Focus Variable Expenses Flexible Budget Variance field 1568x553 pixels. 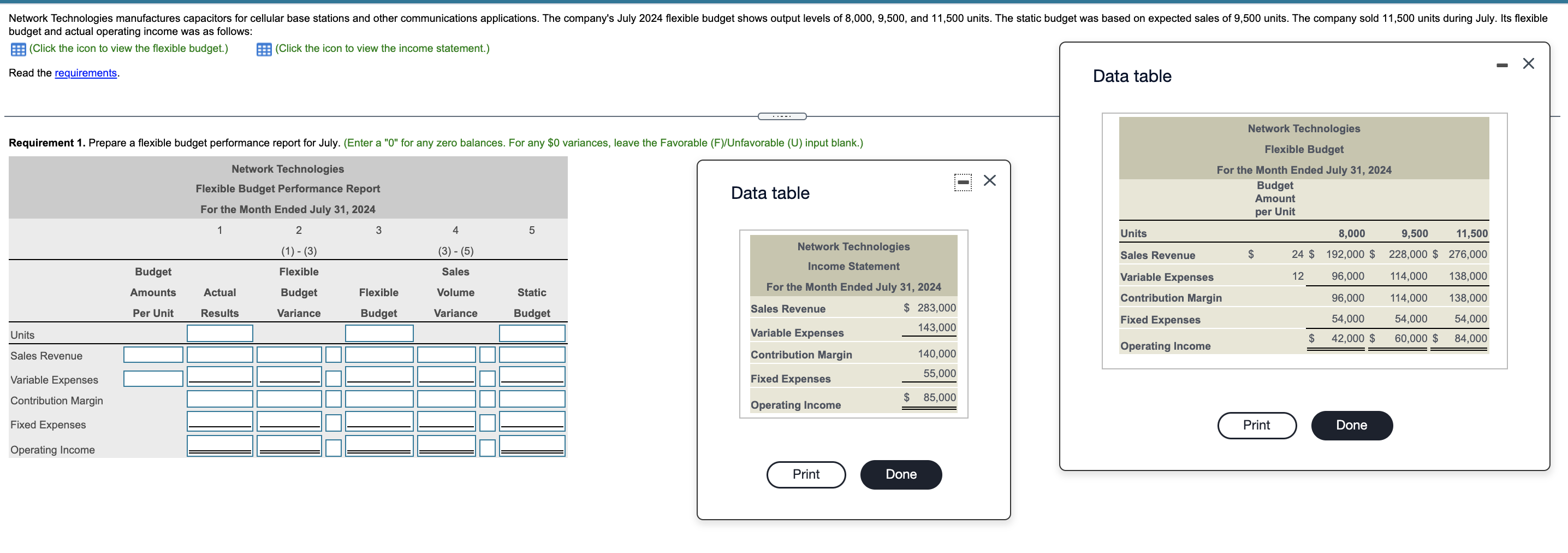pos(289,376)
